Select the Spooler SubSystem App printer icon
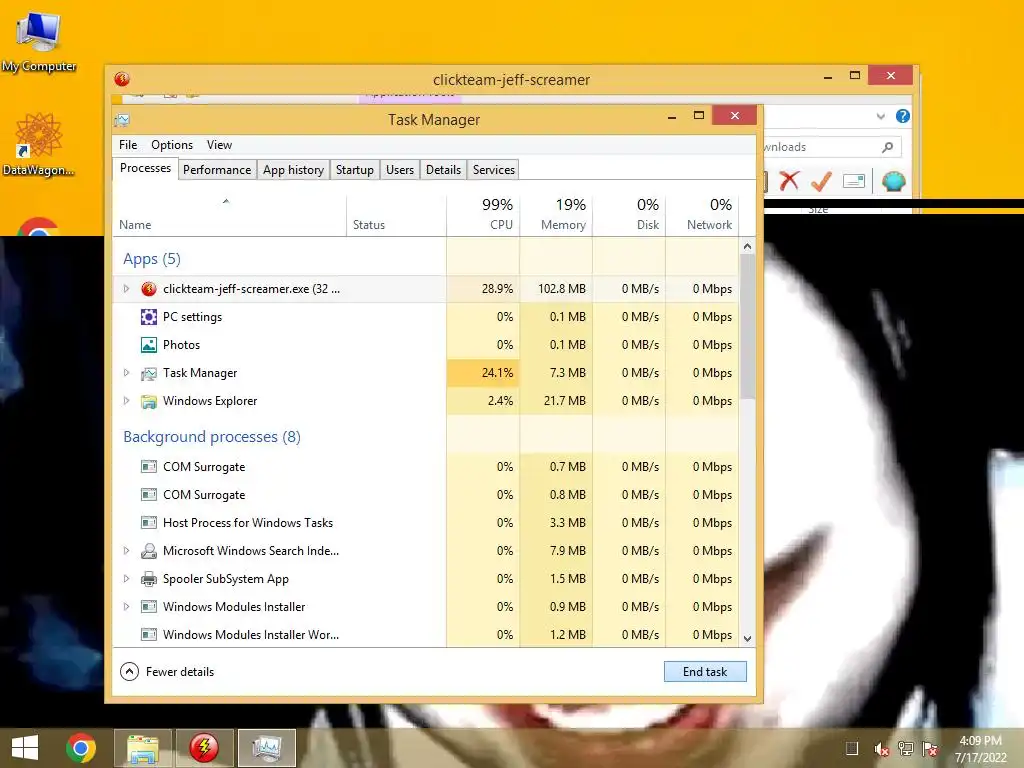The width and height of the screenshot is (1024, 768). point(149,579)
